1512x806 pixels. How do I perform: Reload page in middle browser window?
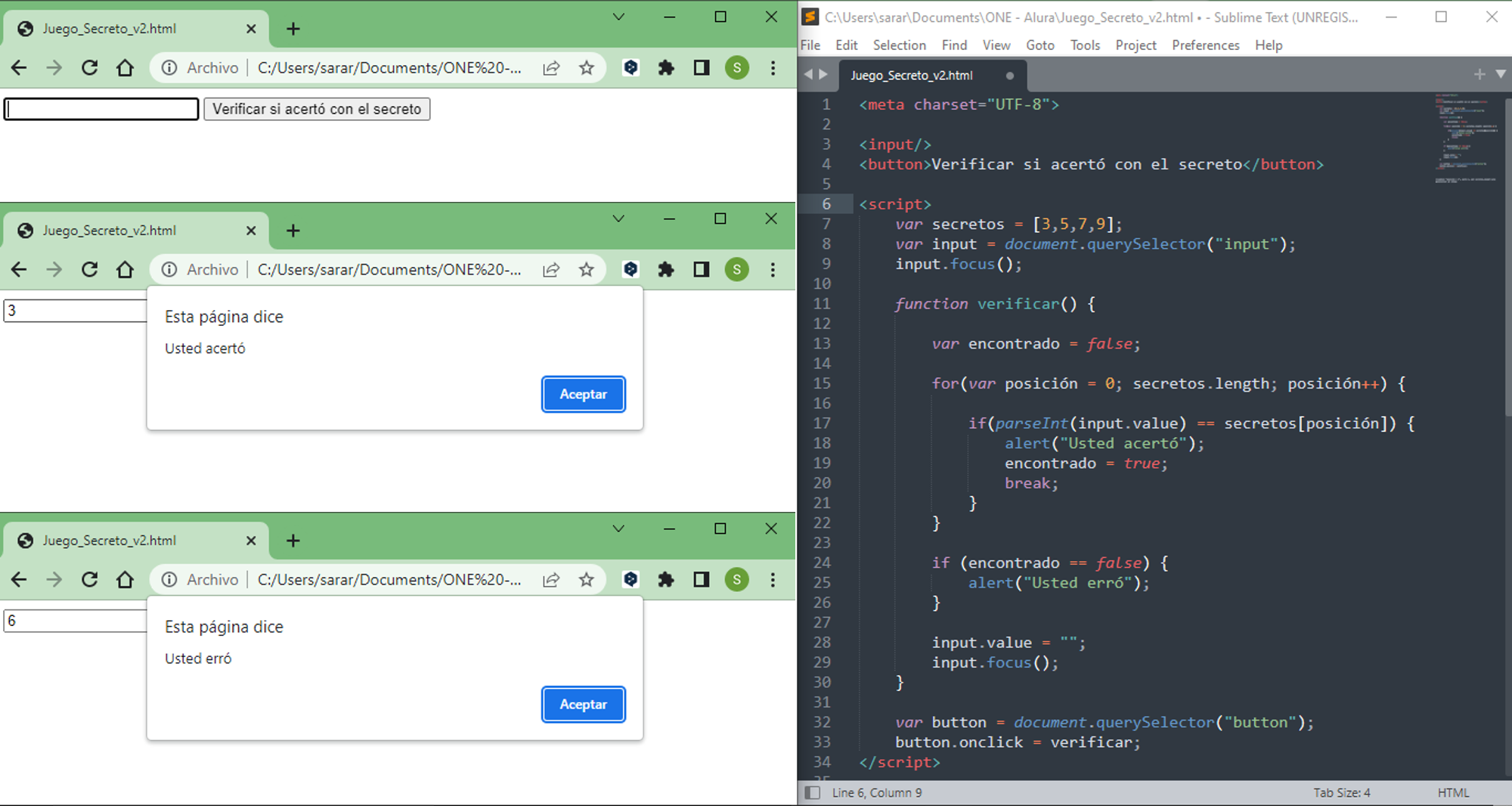coord(89,270)
